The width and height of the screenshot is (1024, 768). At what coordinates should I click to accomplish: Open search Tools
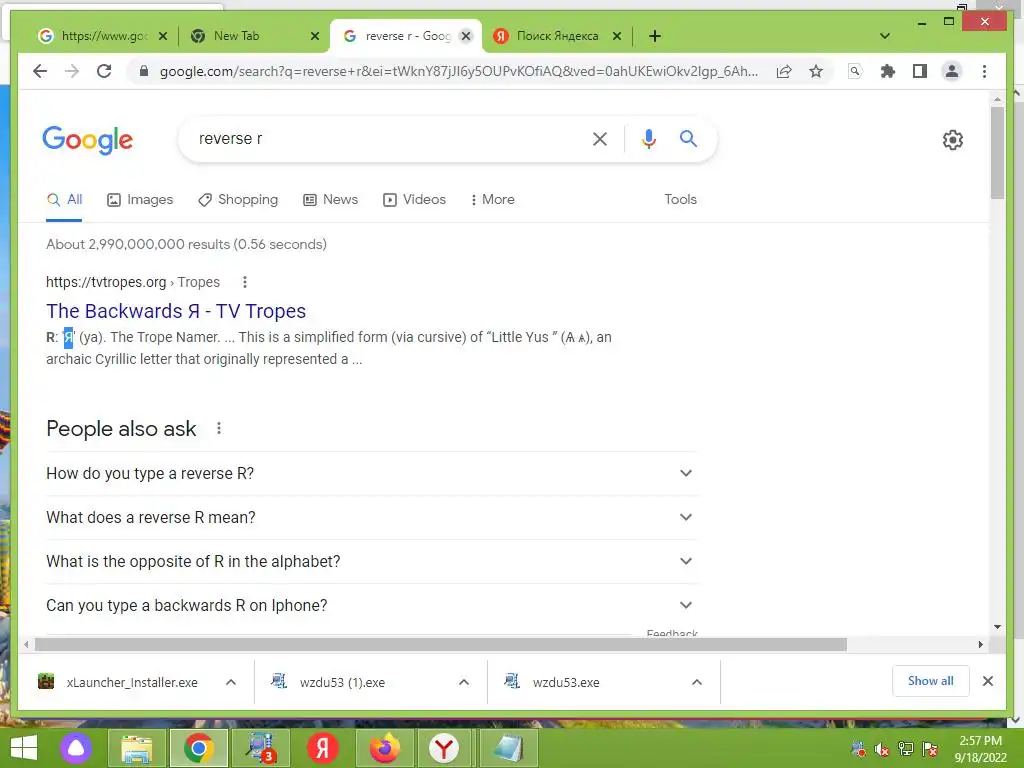(x=680, y=200)
